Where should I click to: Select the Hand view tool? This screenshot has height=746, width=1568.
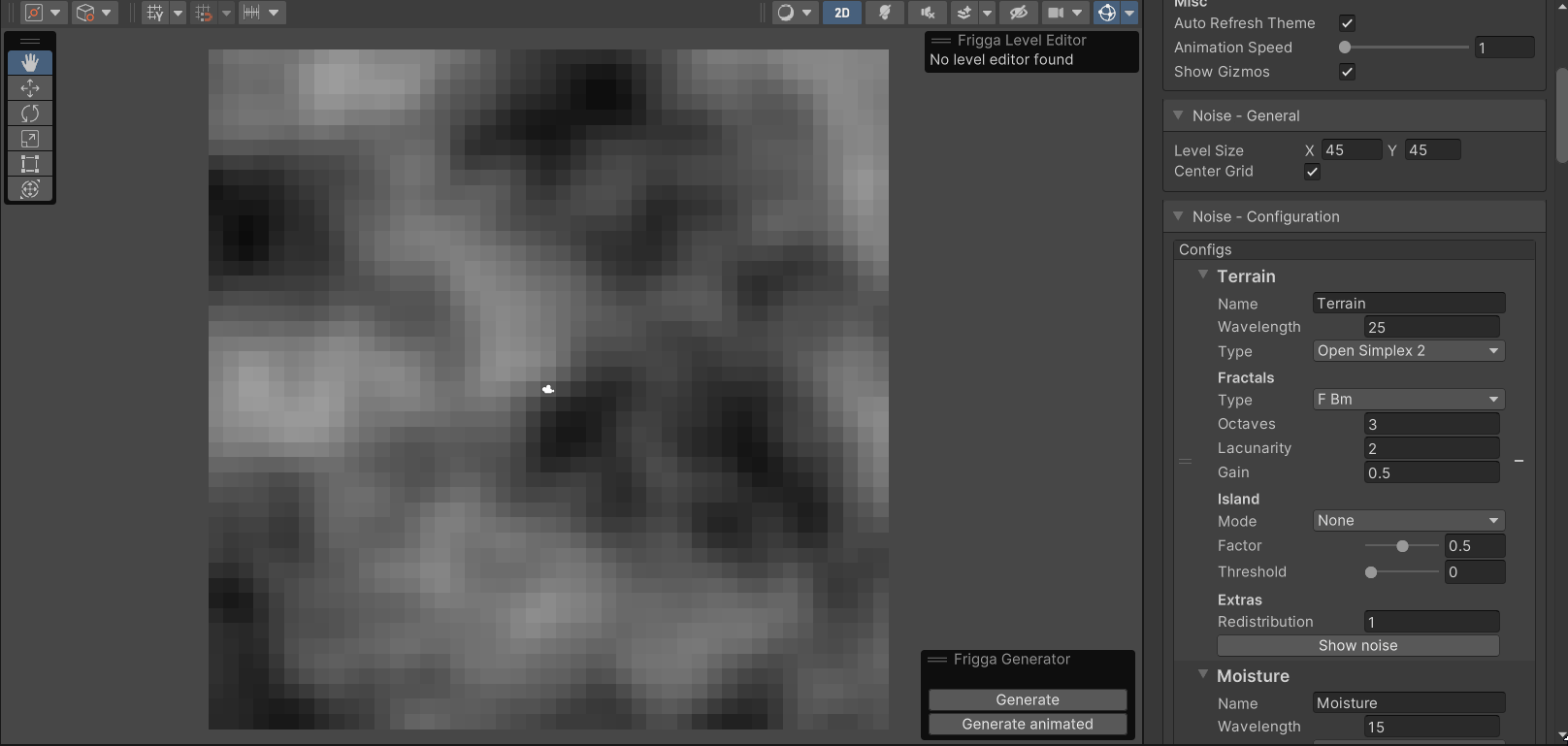coord(30,63)
